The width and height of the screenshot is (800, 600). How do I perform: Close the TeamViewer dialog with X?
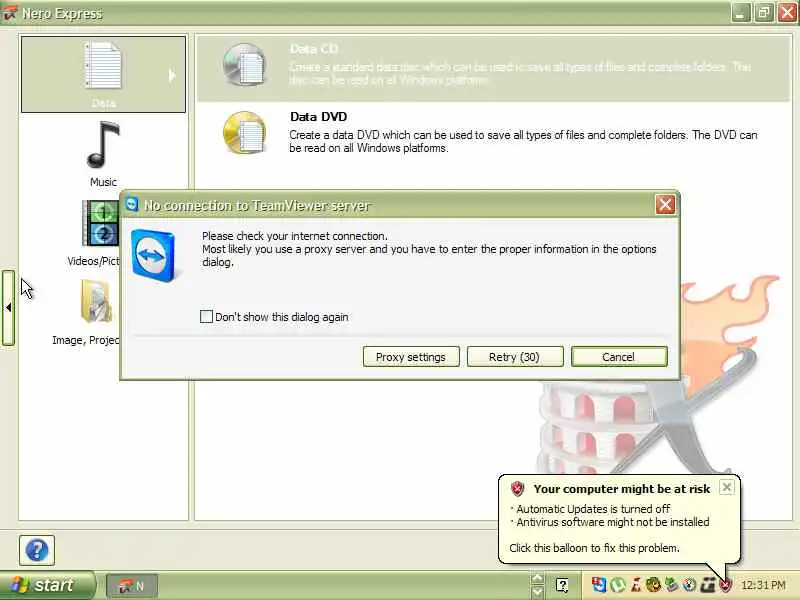click(665, 205)
